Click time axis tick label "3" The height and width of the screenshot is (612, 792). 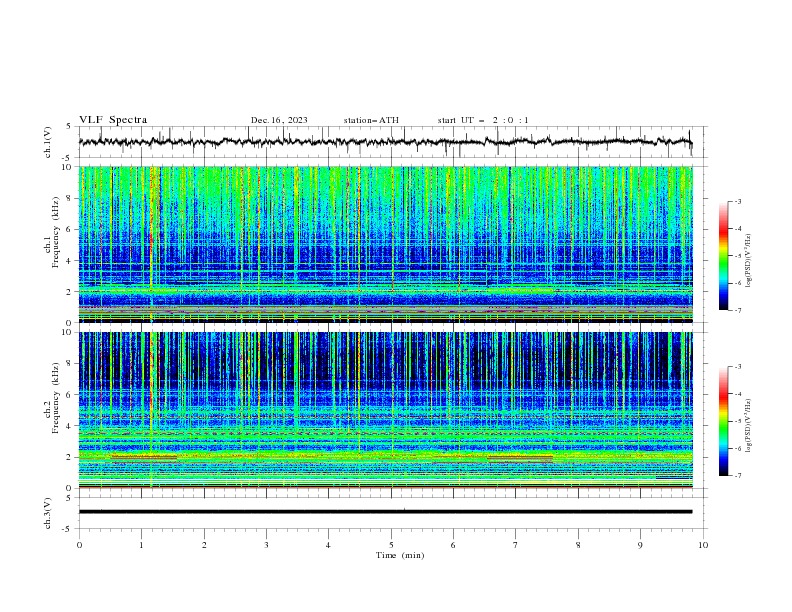pos(267,545)
